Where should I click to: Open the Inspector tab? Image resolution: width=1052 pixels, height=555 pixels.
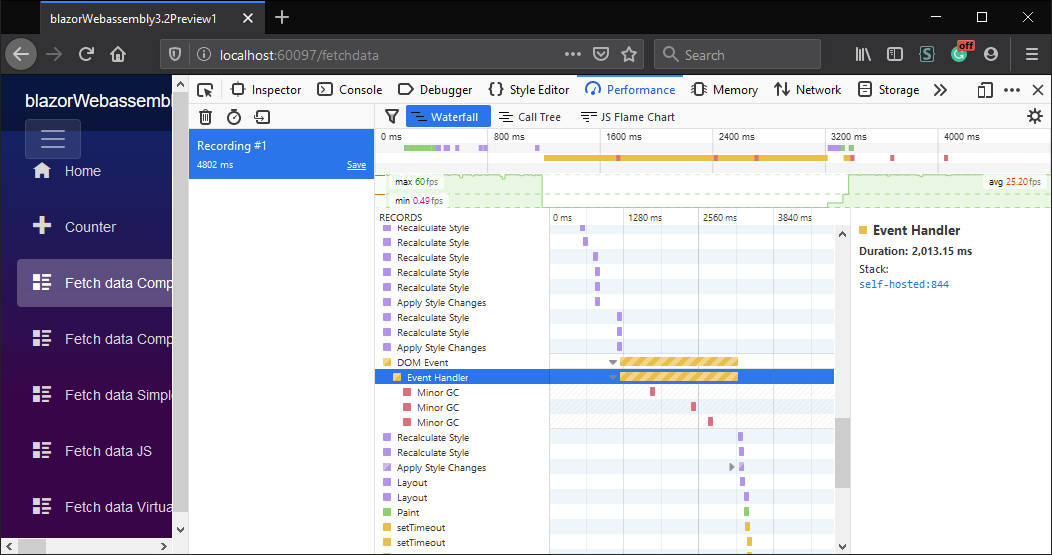coord(266,90)
